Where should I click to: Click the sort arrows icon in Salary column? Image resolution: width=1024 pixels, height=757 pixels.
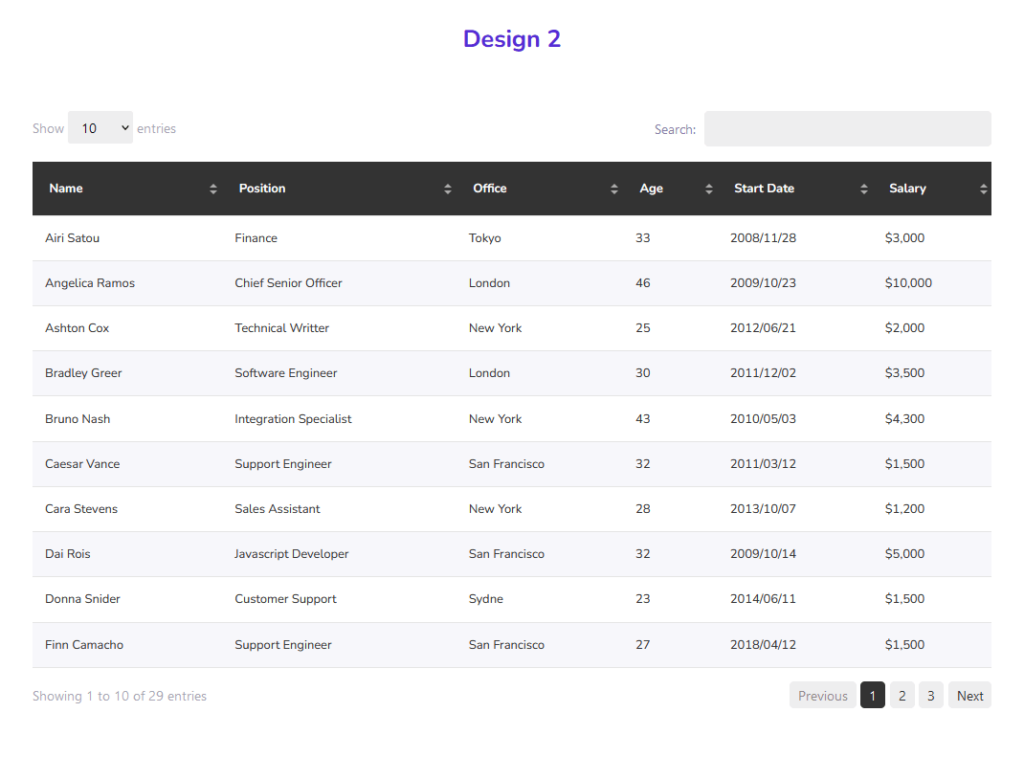(x=983, y=189)
